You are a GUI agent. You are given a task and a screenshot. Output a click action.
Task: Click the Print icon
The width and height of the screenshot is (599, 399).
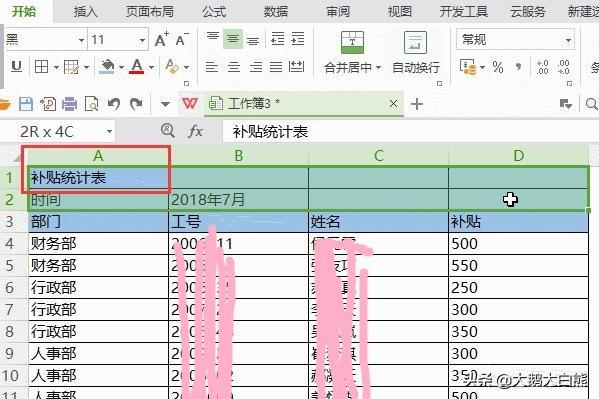(x=70, y=104)
